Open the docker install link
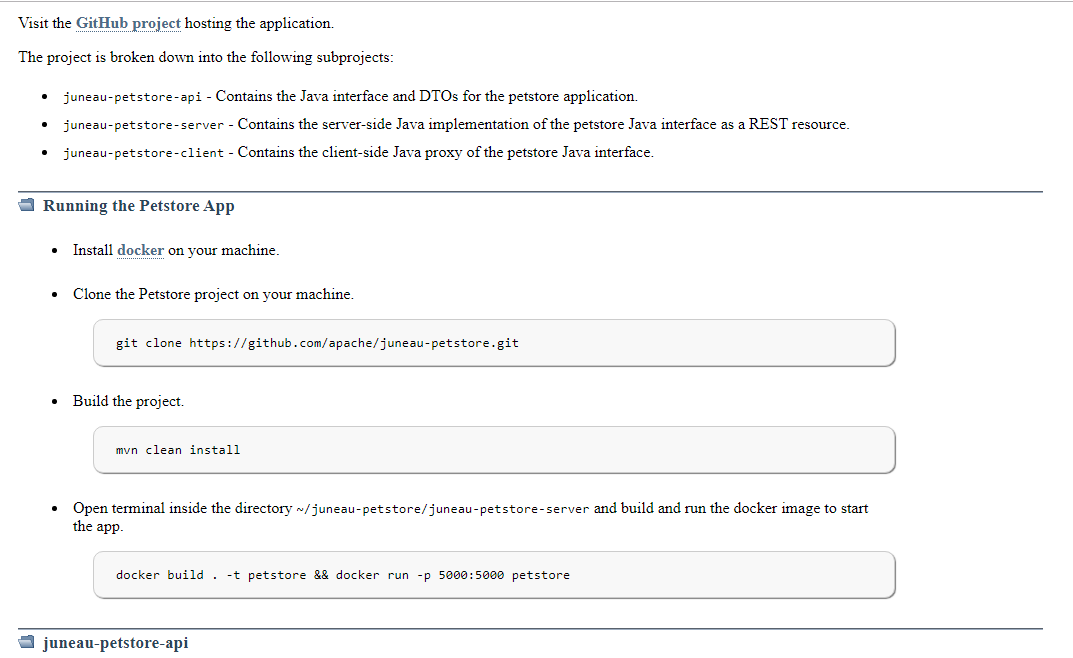The image size is (1073, 658). click(x=140, y=250)
